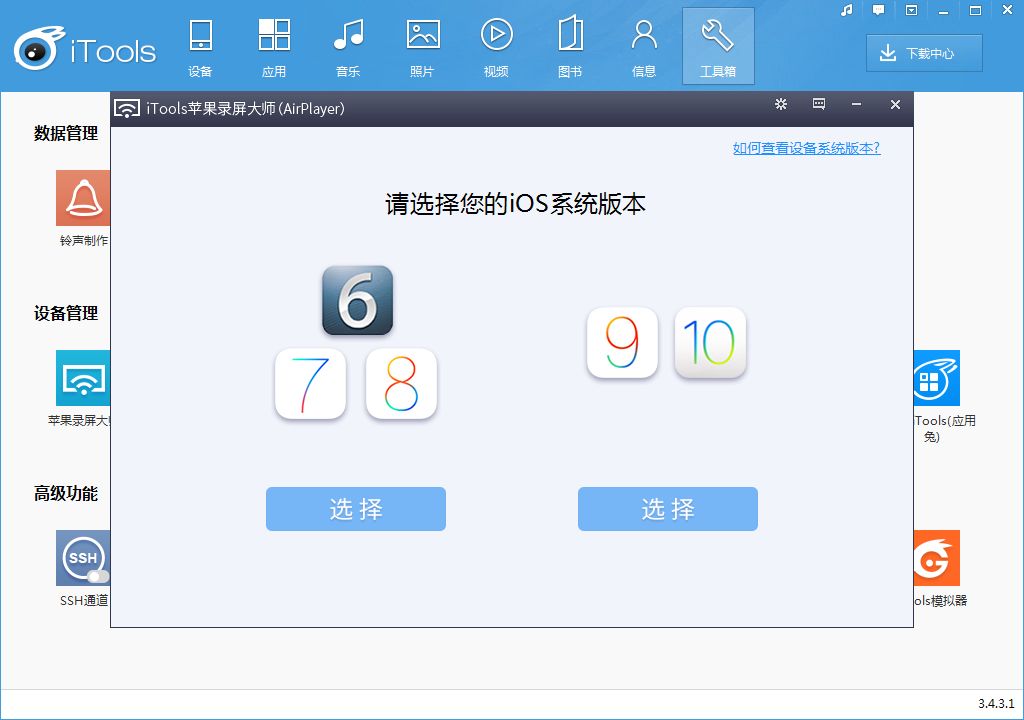The image size is (1024, 720).
Task: Click the music note icon in the top-right bar
Action: (x=845, y=10)
